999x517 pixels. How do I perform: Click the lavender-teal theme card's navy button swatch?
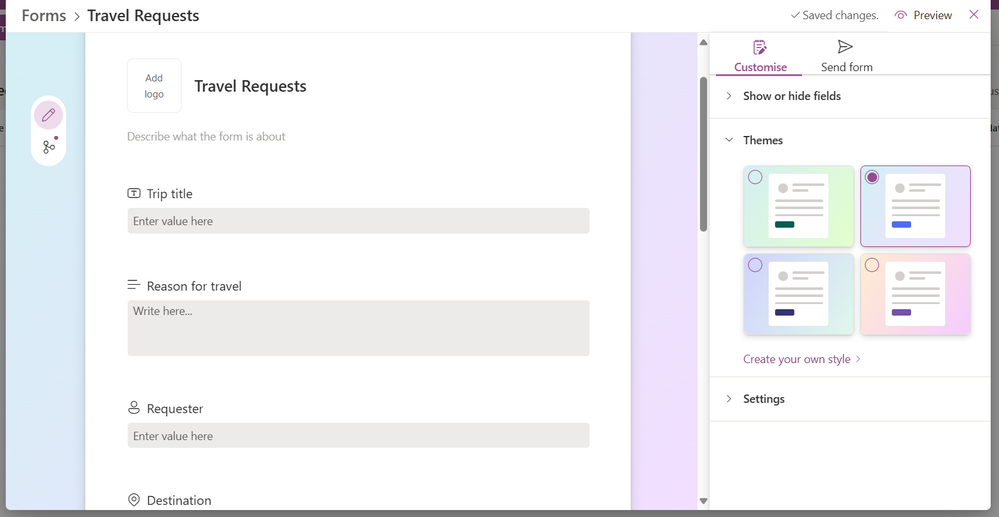tap(784, 312)
